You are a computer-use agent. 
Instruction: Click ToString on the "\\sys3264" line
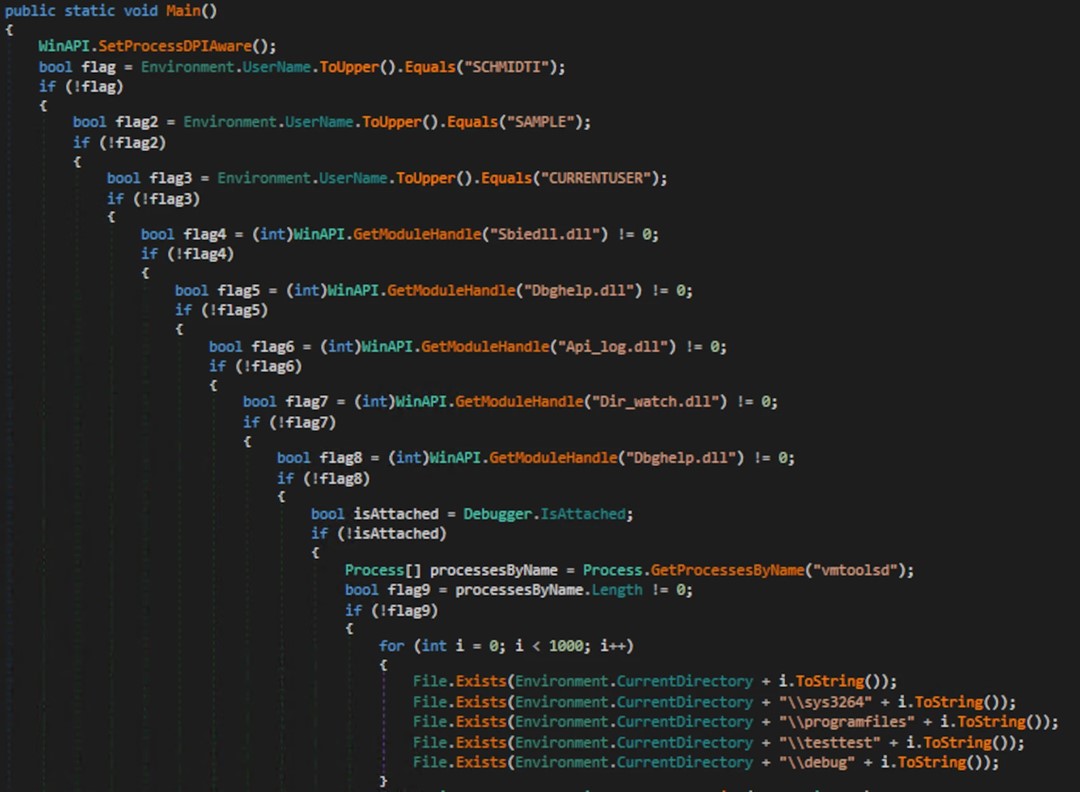click(x=949, y=702)
